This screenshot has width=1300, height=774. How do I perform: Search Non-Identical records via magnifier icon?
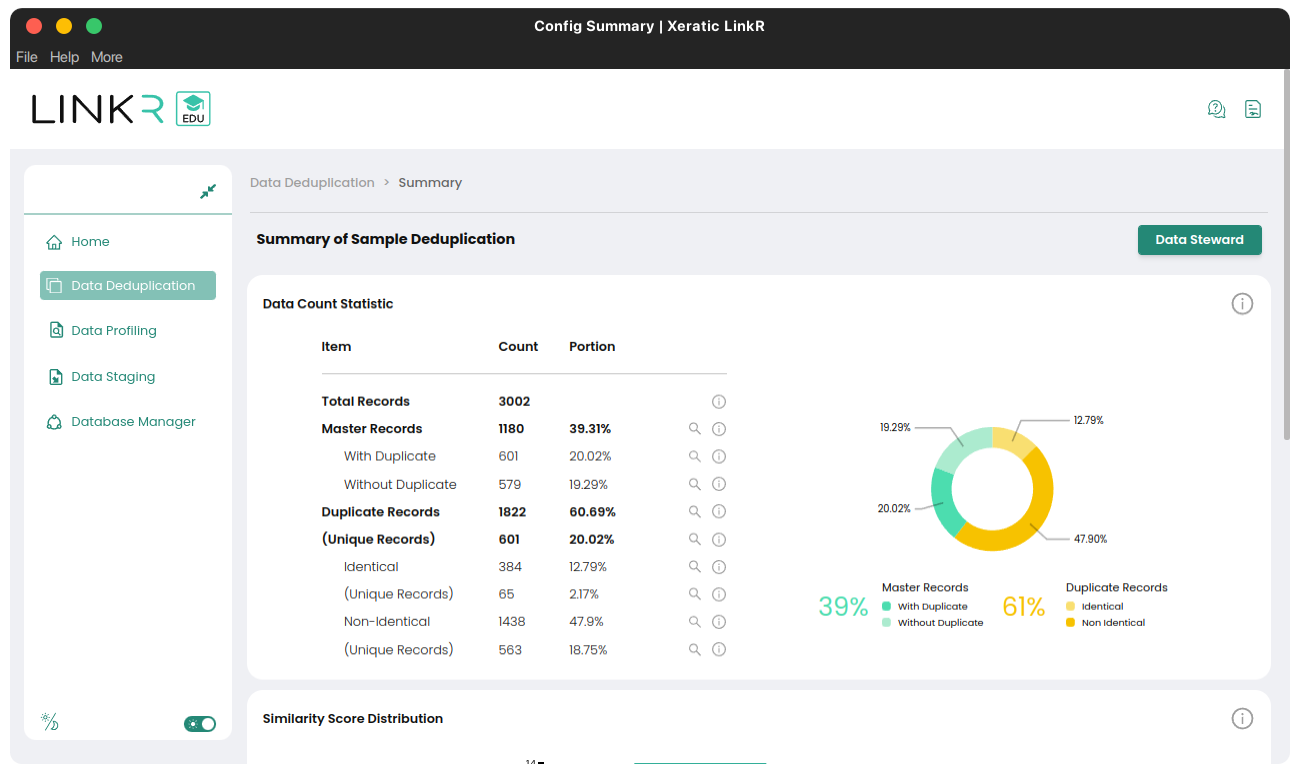(x=694, y=622)
